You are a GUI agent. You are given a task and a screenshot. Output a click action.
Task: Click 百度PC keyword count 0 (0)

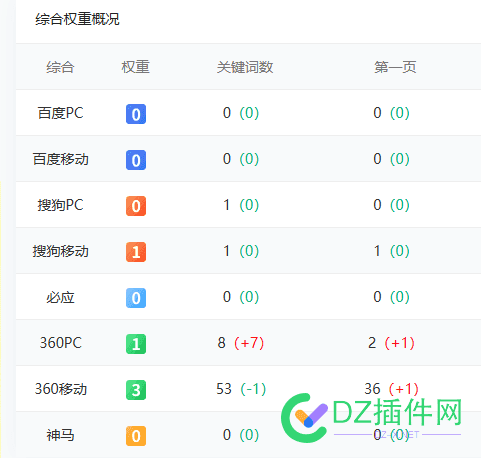tap(241, 113)
